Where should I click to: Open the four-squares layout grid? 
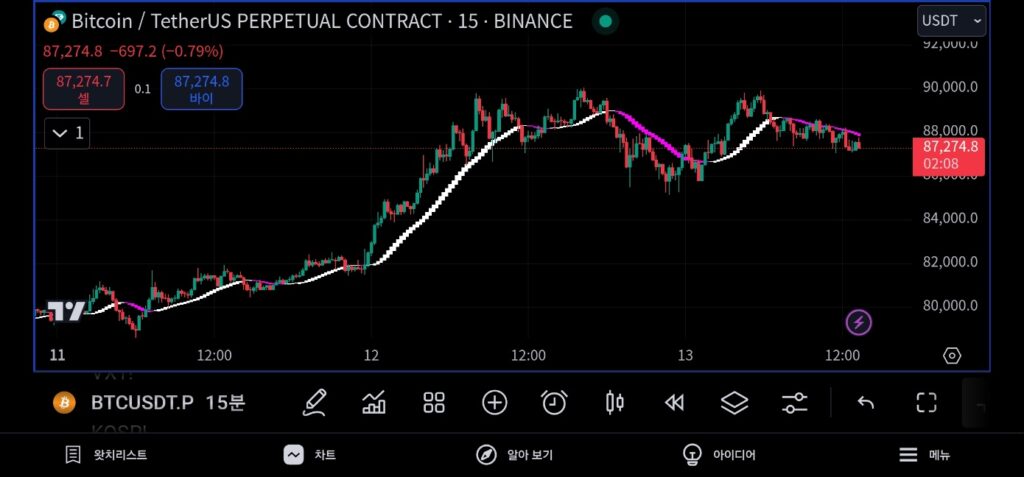(434, 403)
